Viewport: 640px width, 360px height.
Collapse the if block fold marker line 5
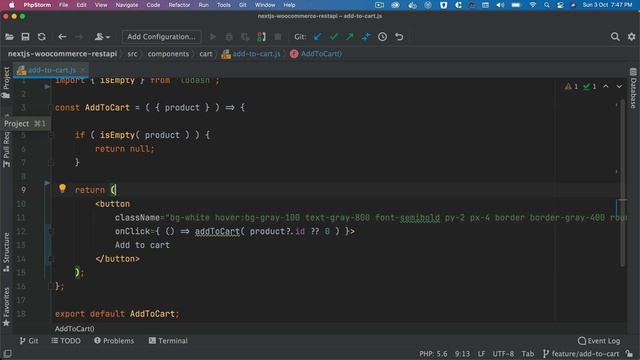[51, 135]
